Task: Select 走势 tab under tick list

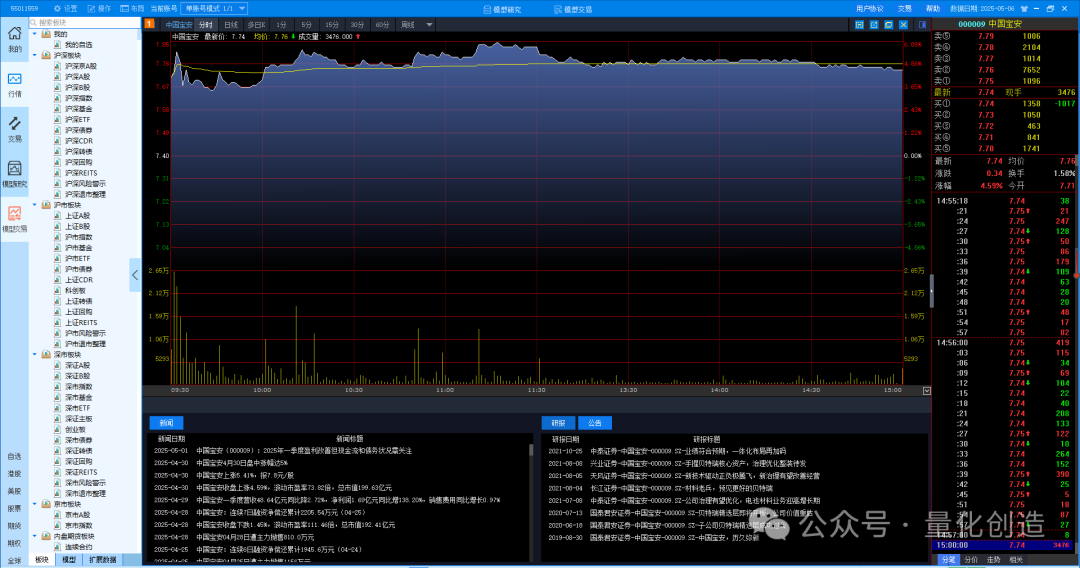Action: coord(993,560)
